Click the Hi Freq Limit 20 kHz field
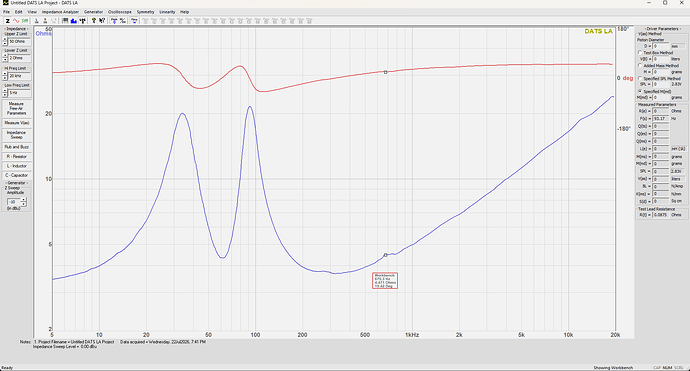Screen dimensions: 690x371 pos(19,76)
